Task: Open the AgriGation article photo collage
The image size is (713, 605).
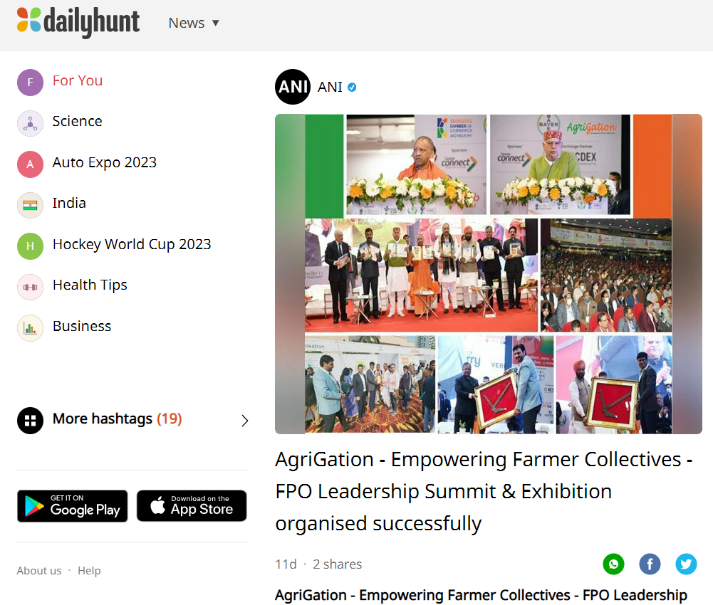Action: (x=488, y=274)
